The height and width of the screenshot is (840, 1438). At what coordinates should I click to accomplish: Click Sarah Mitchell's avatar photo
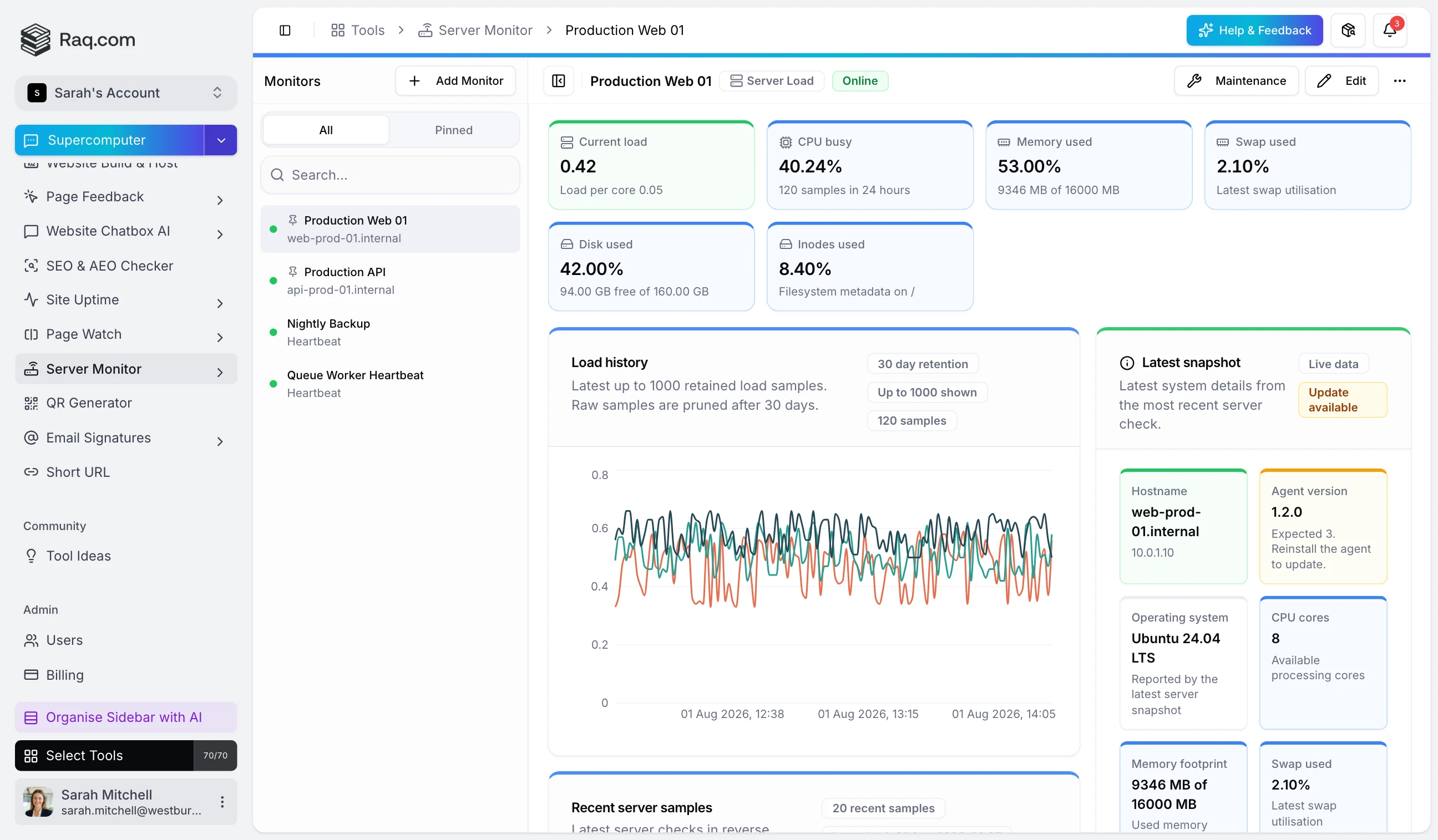[x=38, y=802]
